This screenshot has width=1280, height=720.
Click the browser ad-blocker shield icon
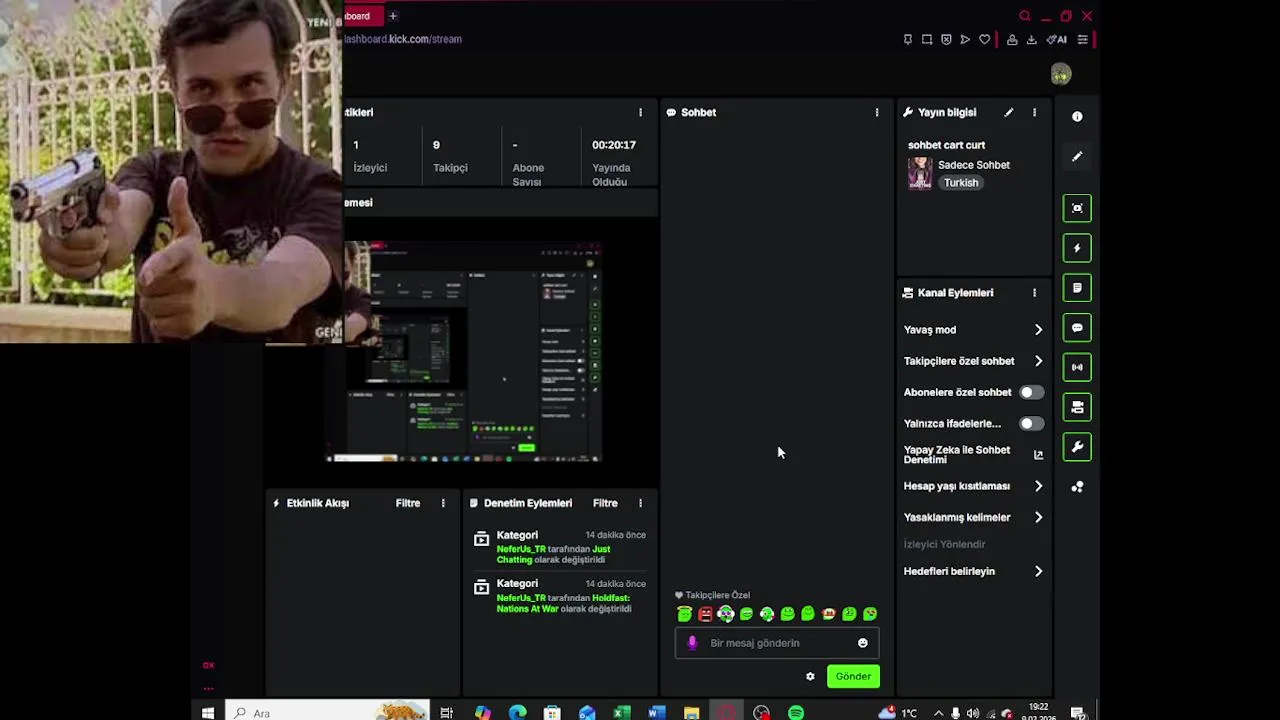(x=946, y=40)
